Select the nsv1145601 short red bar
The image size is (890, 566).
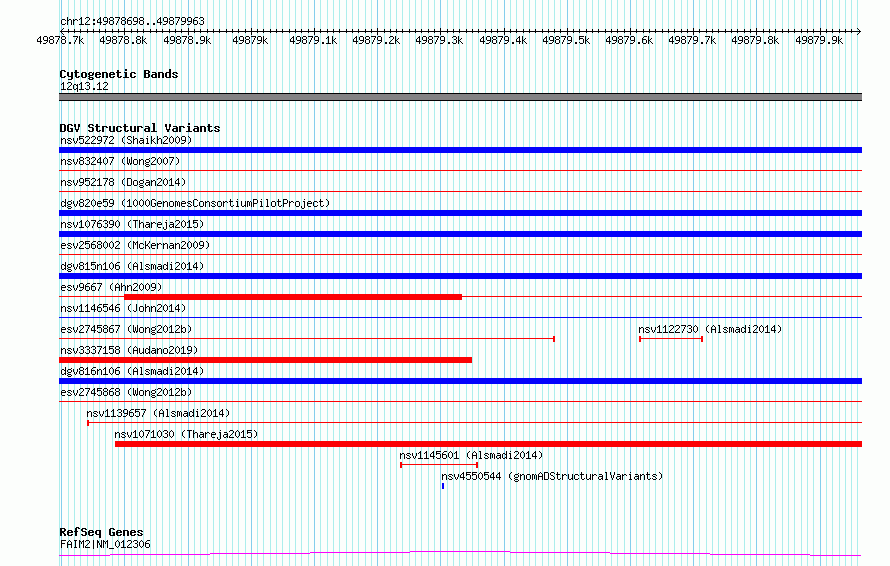pyautogui.click(x=439, y=465)
